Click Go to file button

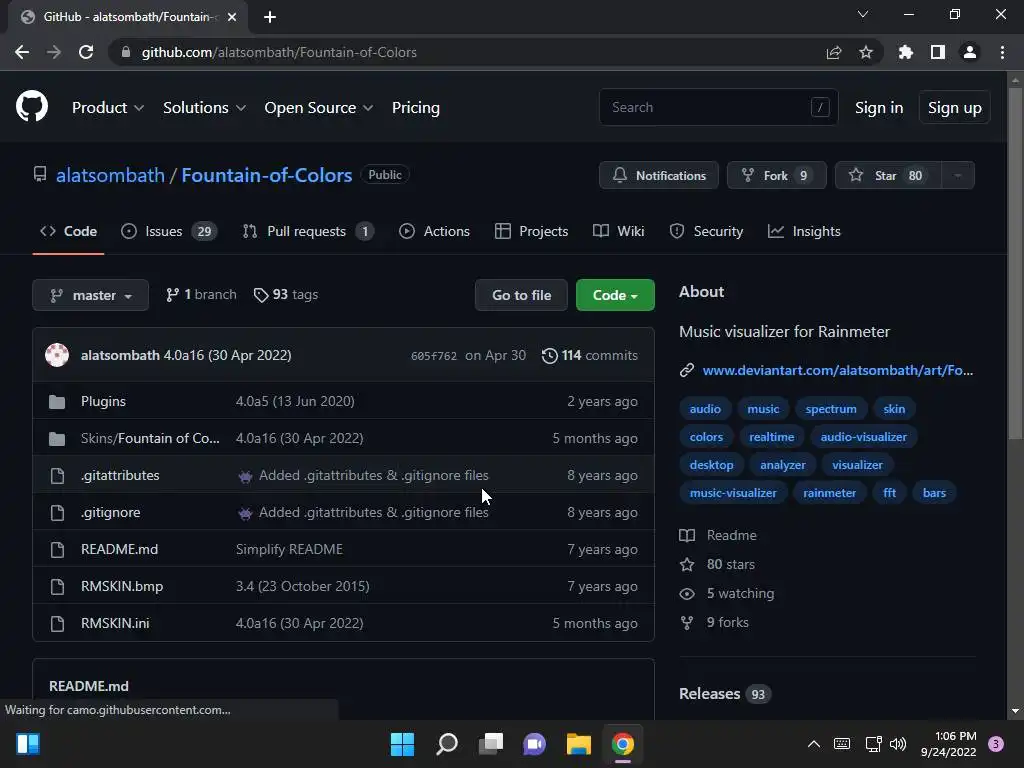click(521, 295)
